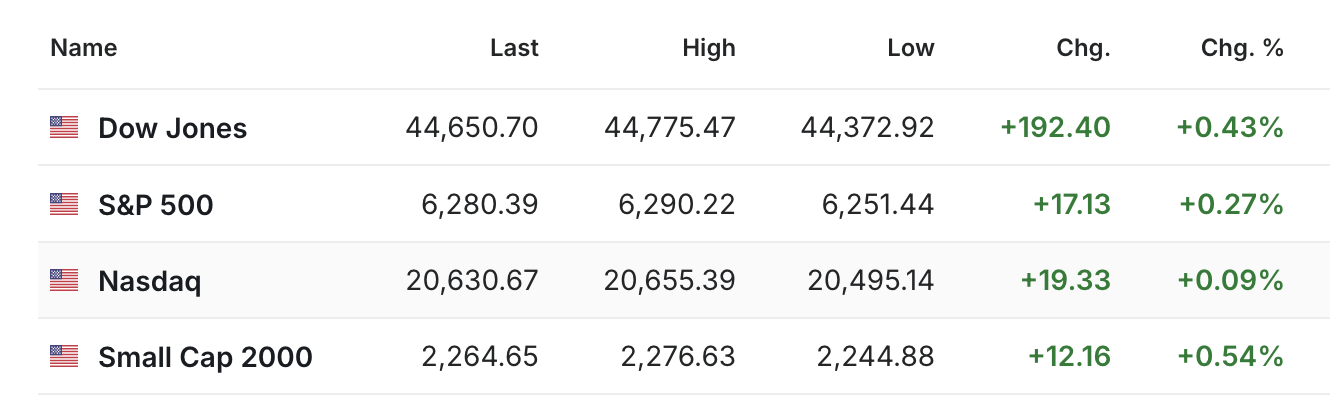Select the Small Cap 2000 +0.54% value
1330x398 pixels.
click(x=1230, y=356)
